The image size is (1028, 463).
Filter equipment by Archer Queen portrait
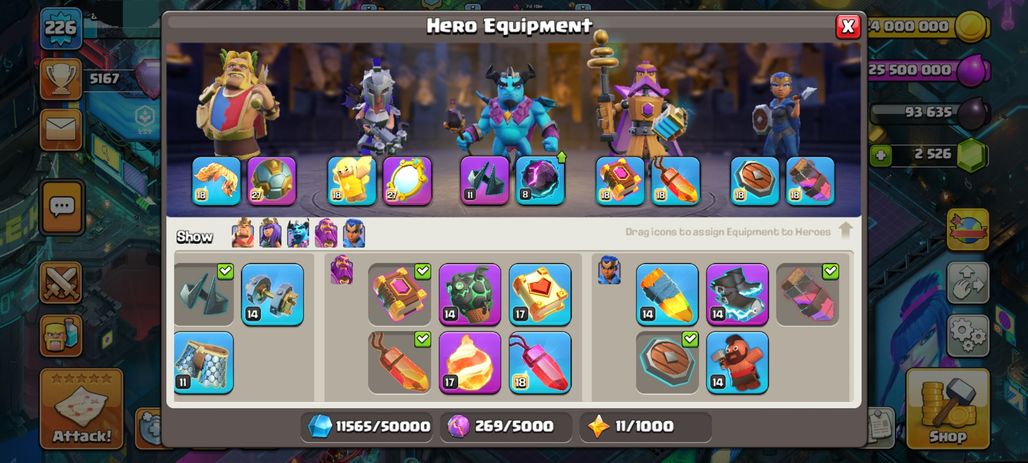coord(270,233)
